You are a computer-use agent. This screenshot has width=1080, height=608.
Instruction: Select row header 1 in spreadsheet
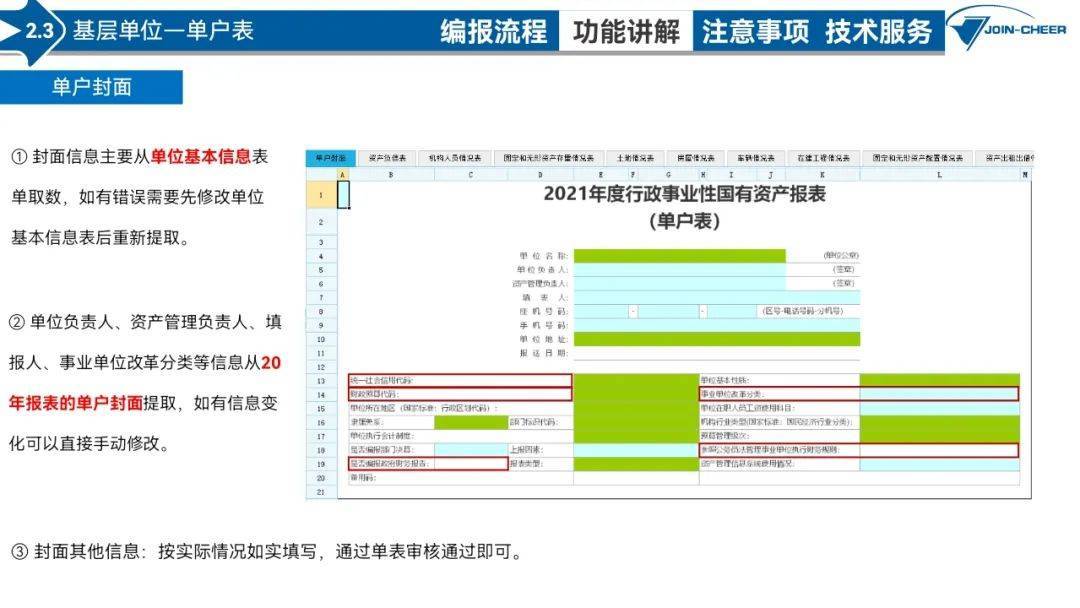pyautogui.click(x=321, y=196)
